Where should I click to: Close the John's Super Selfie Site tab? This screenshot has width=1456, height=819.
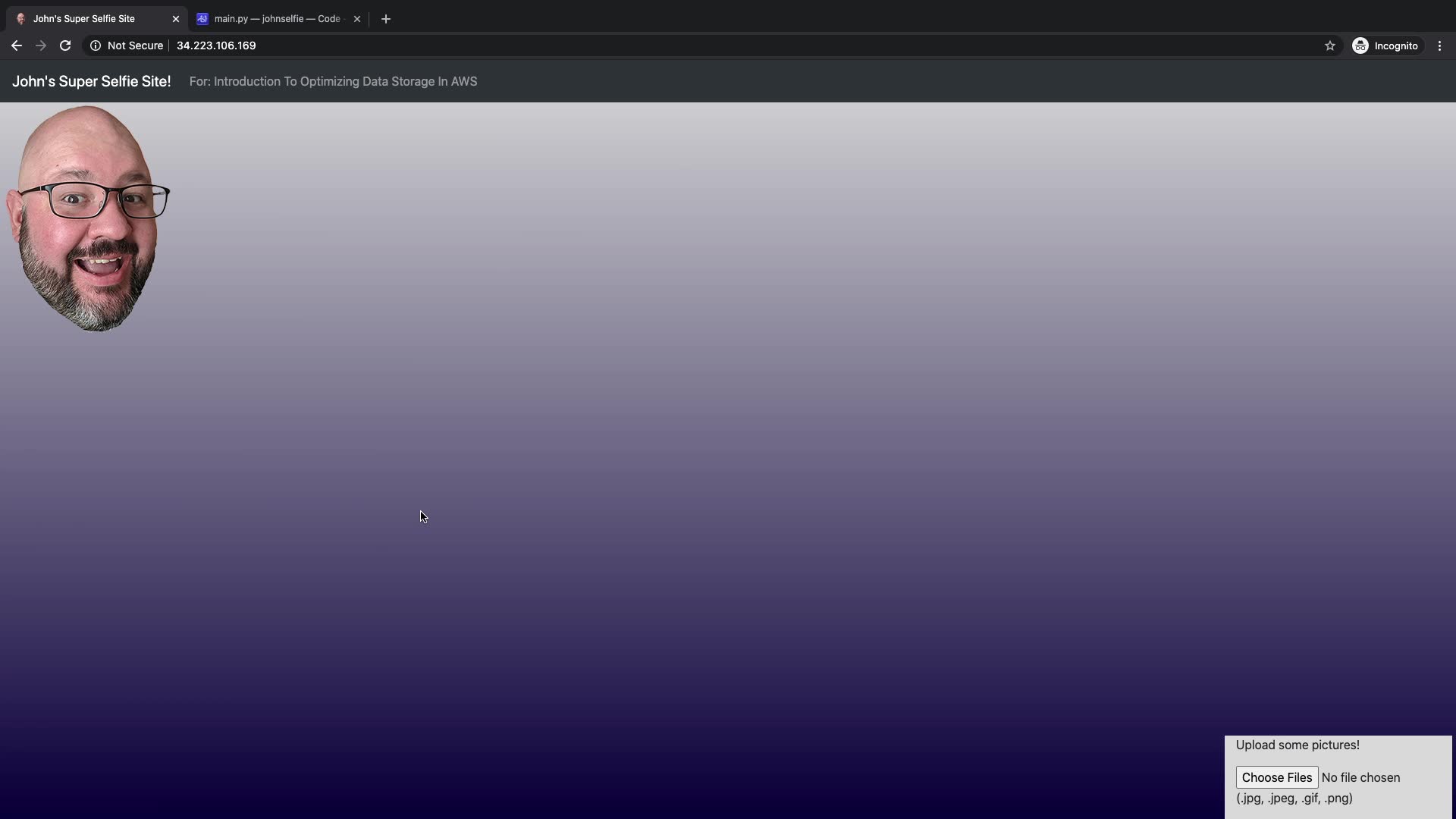(x=176, y=19)
